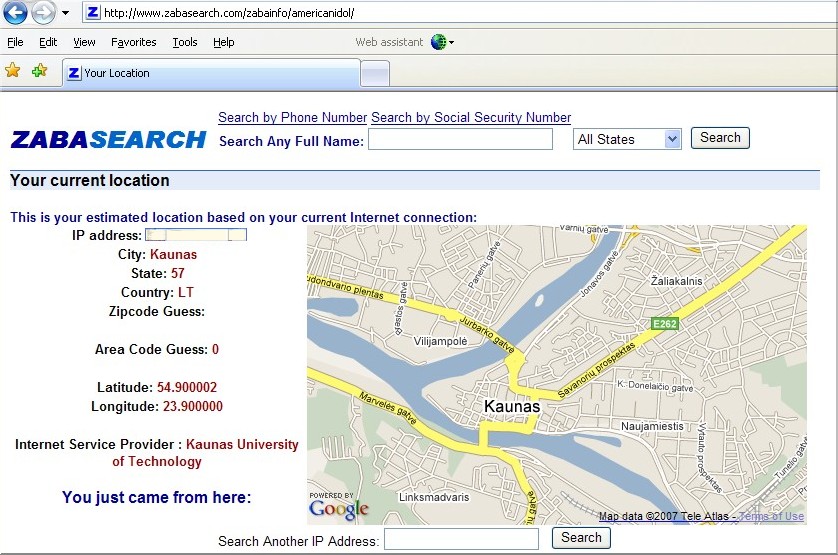Open a new blank tab
Image resolution: width=838 pixels, height=555 pixels.
click(x=375, y=74)
